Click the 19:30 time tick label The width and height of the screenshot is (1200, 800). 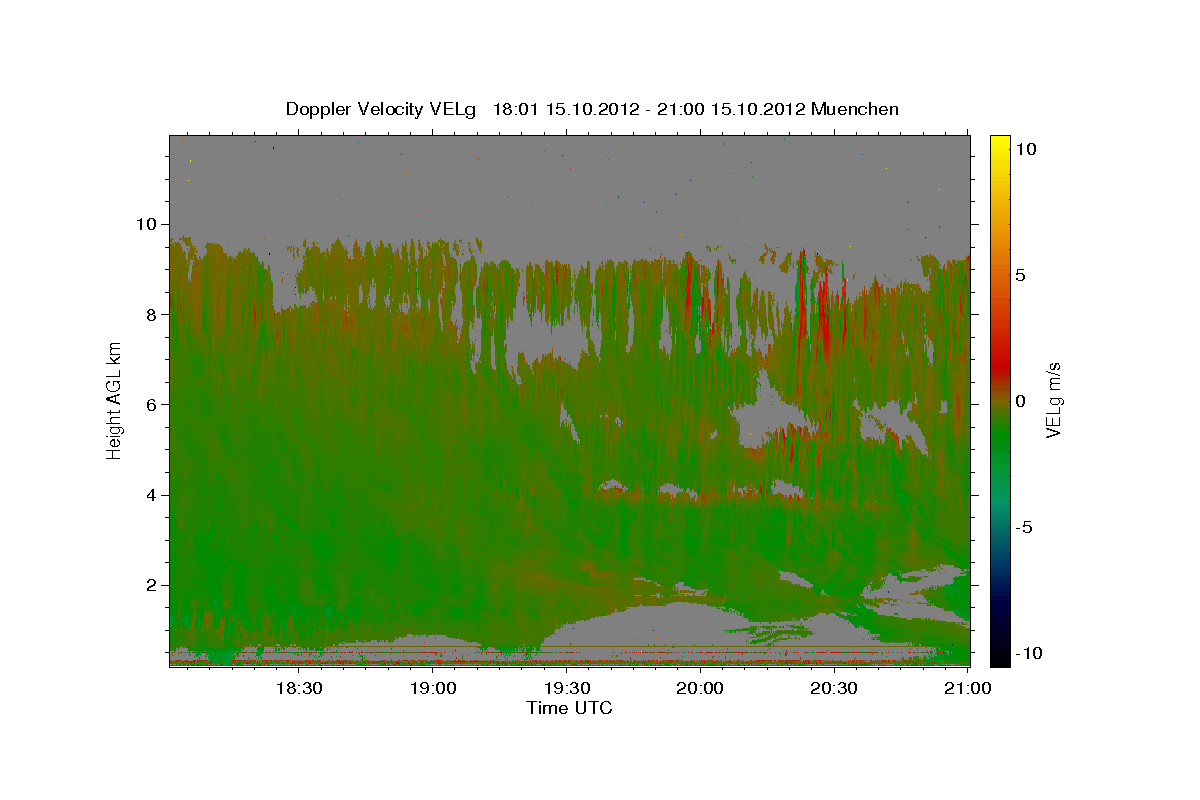(x=567, y=688)
